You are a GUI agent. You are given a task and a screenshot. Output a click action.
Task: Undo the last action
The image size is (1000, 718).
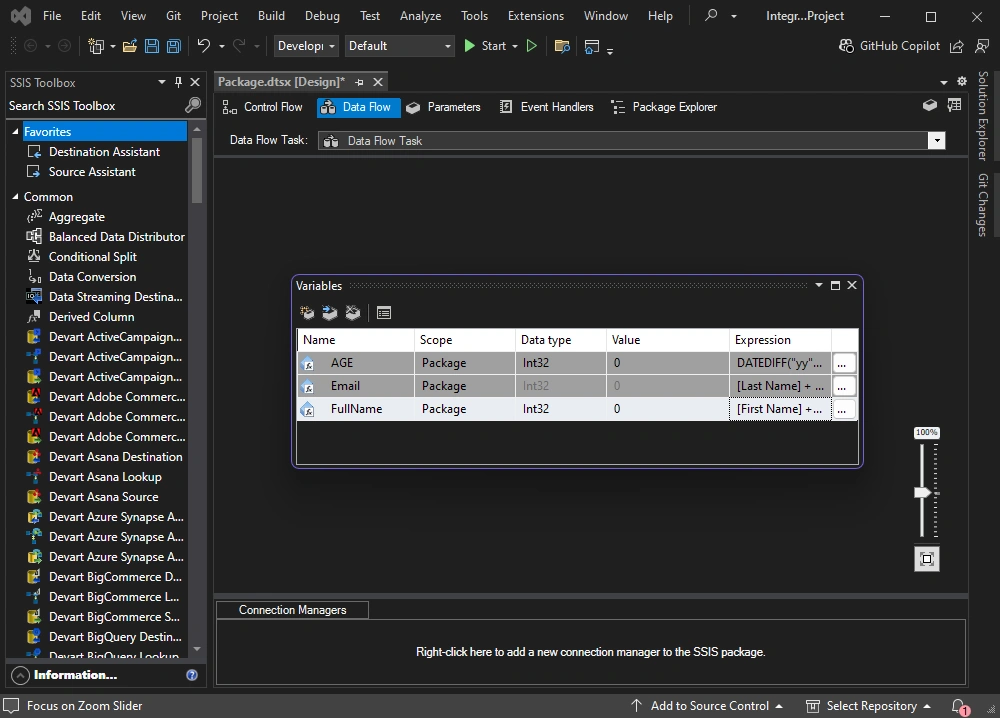203,45
